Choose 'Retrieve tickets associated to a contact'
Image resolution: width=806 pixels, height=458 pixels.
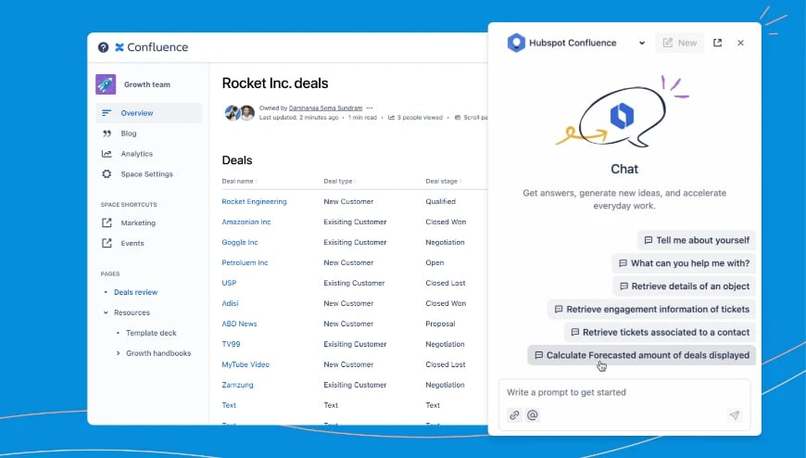tap(660, 333)
